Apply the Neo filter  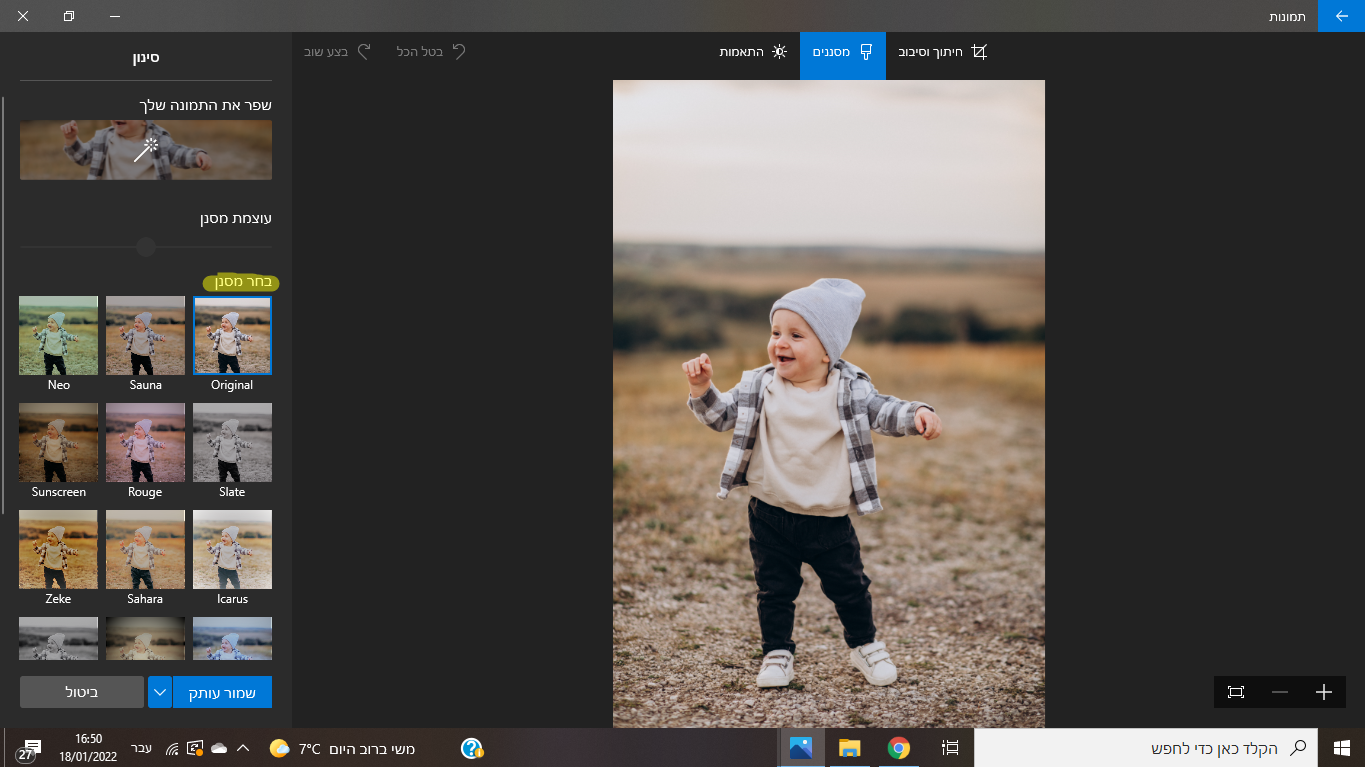pyautogui.click(x=58, y=335)
